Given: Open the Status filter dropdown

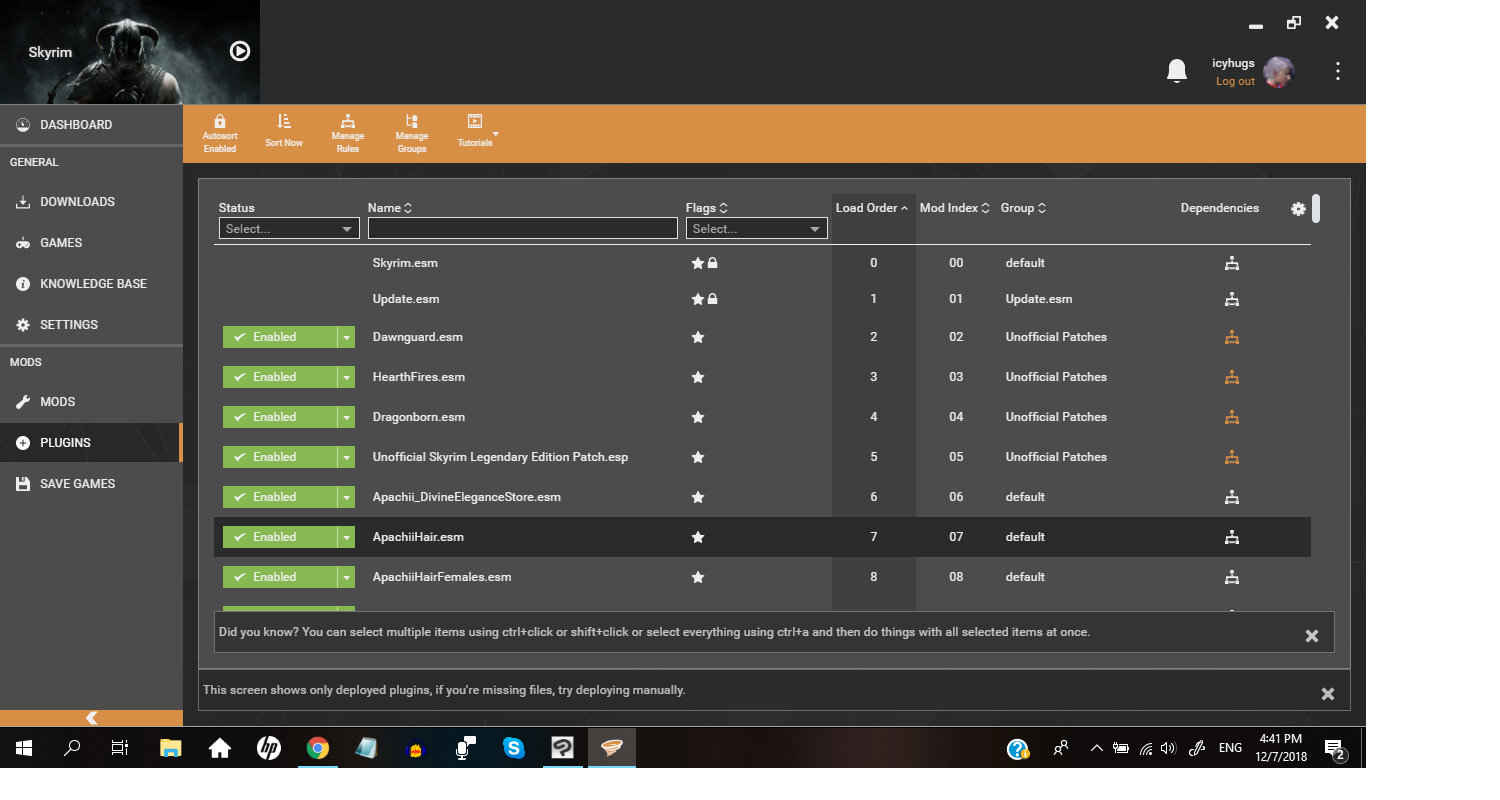Looking at the screenshot, I should point(289,229).
